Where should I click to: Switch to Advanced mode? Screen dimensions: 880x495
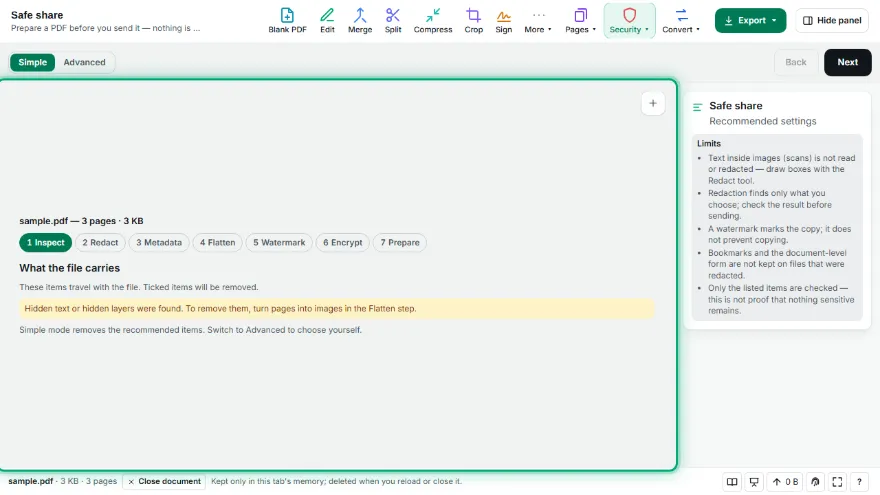[x=84, y=62]
